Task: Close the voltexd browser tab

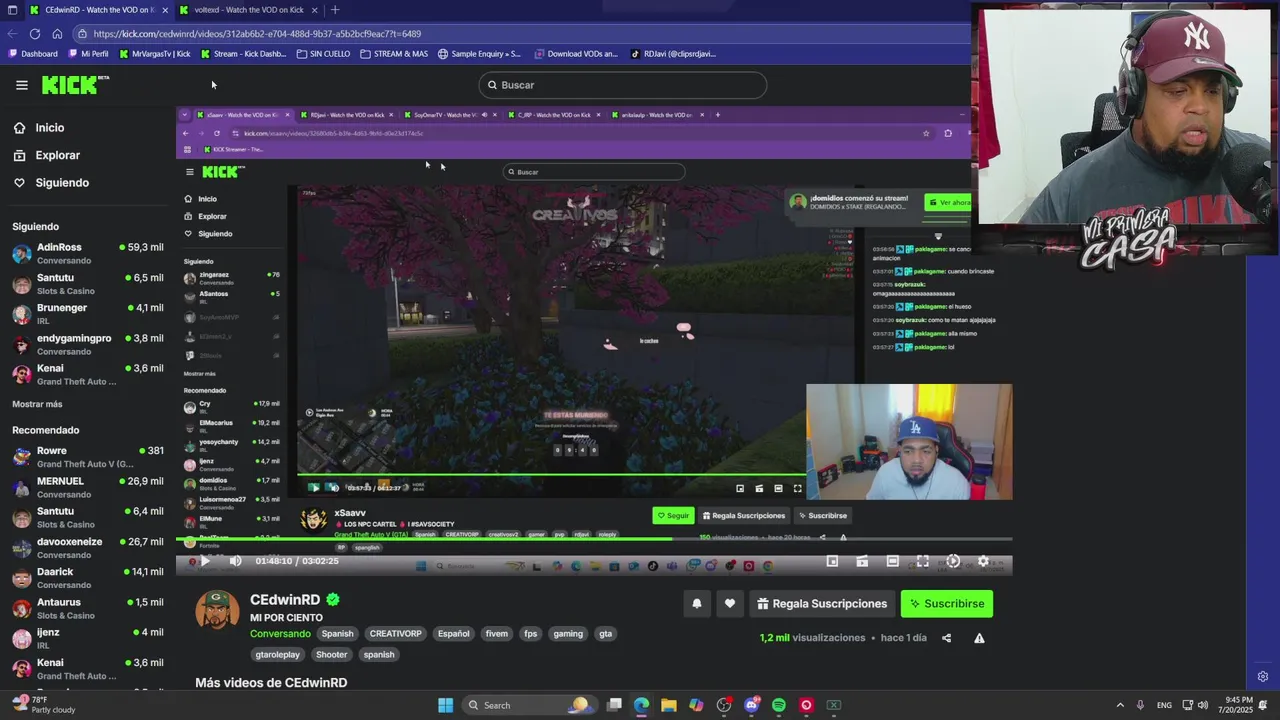Action: (x=315, y=10)
